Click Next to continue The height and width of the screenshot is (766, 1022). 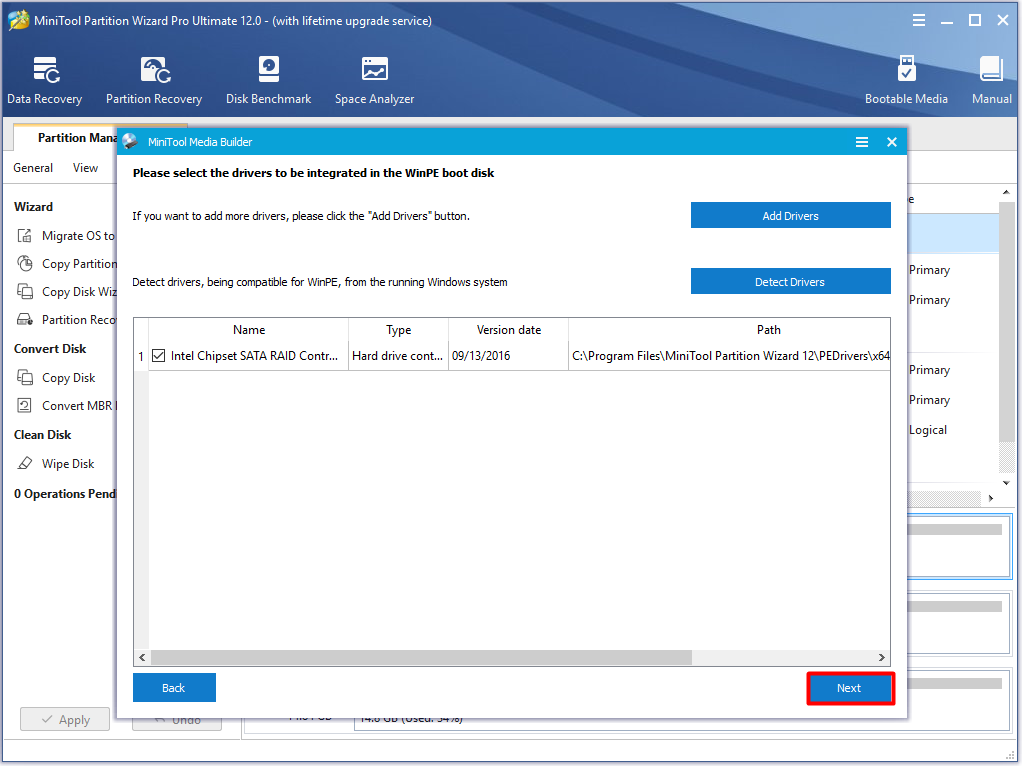pyautogui.click(x=849, y=688)
